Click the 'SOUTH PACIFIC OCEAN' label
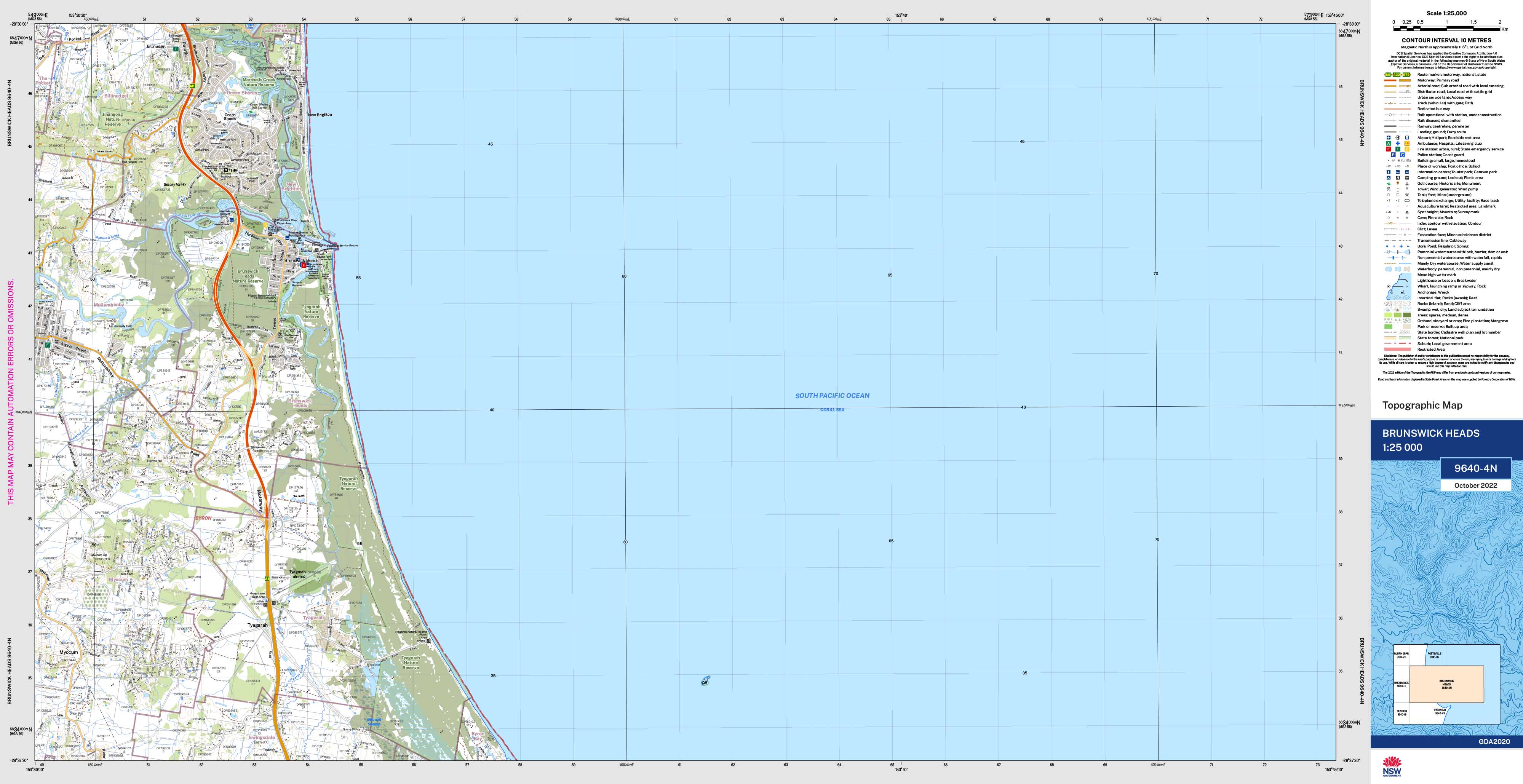 [x=832, y=396]
